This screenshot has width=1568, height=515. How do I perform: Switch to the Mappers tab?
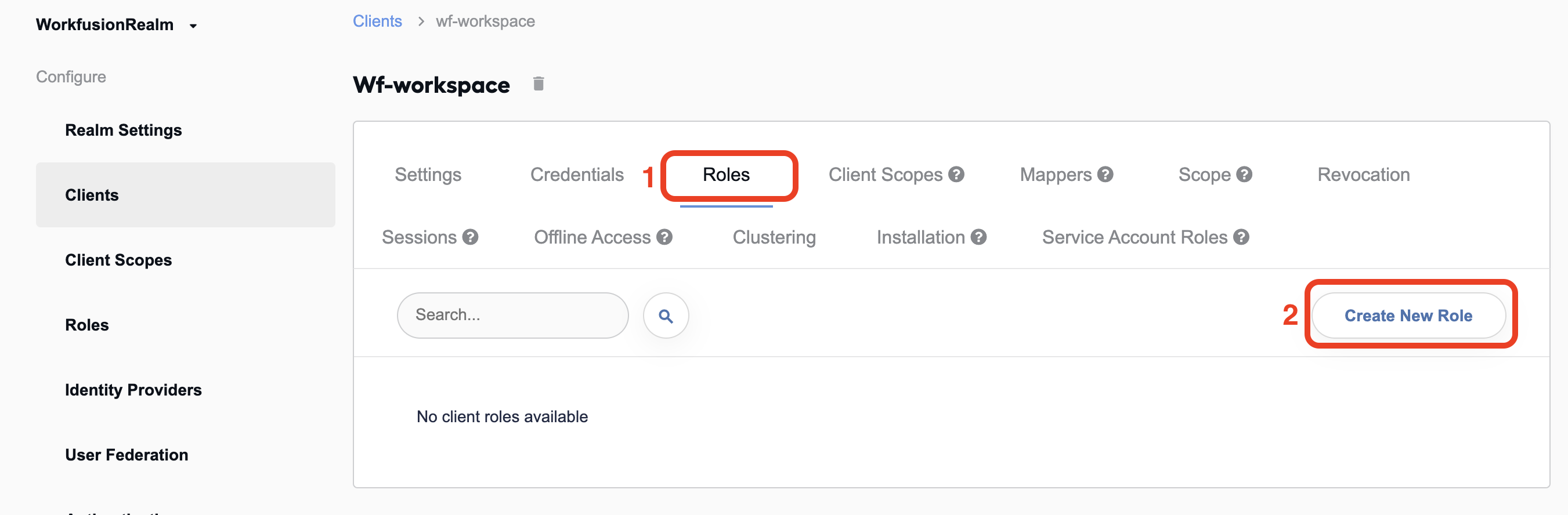[1056, 175]
